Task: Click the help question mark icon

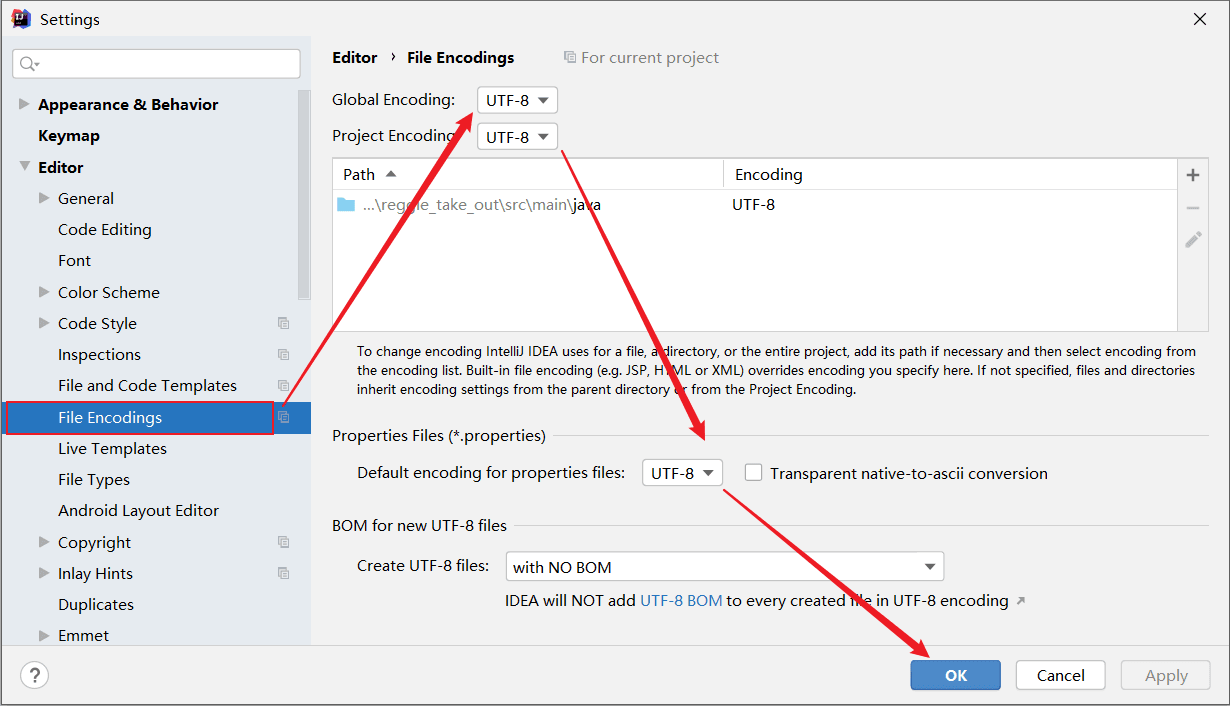Action: (34, 675)
